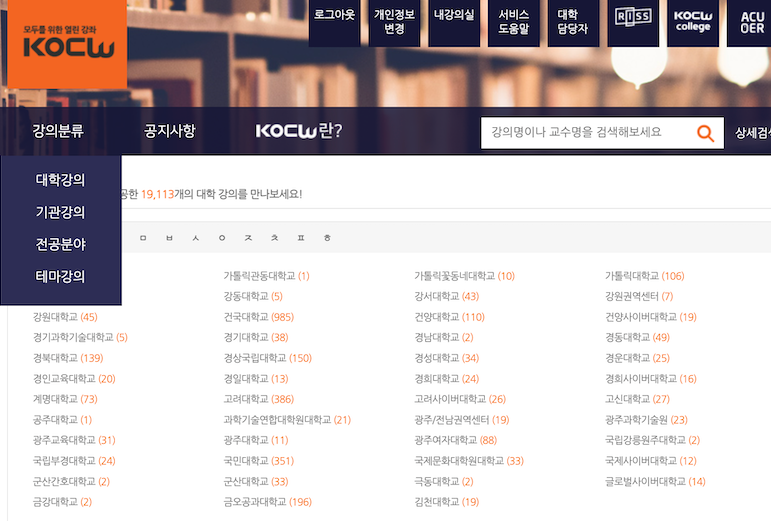Open 경북대학교 (139) lectures

tap(68, 358)
